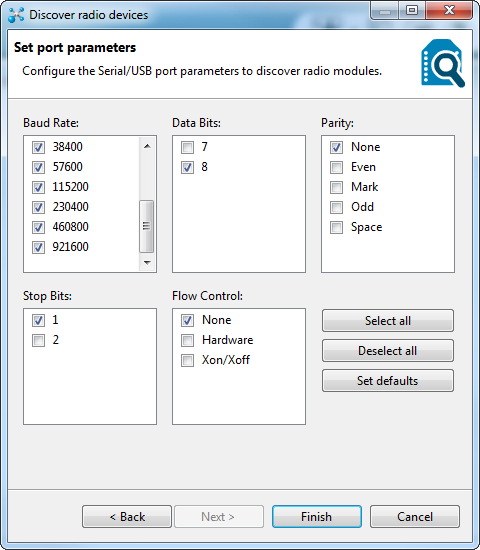The width and height of the screenshot is (480, 550).
Task: Tick the Space parity checkbox
Action: pos(336,227)
